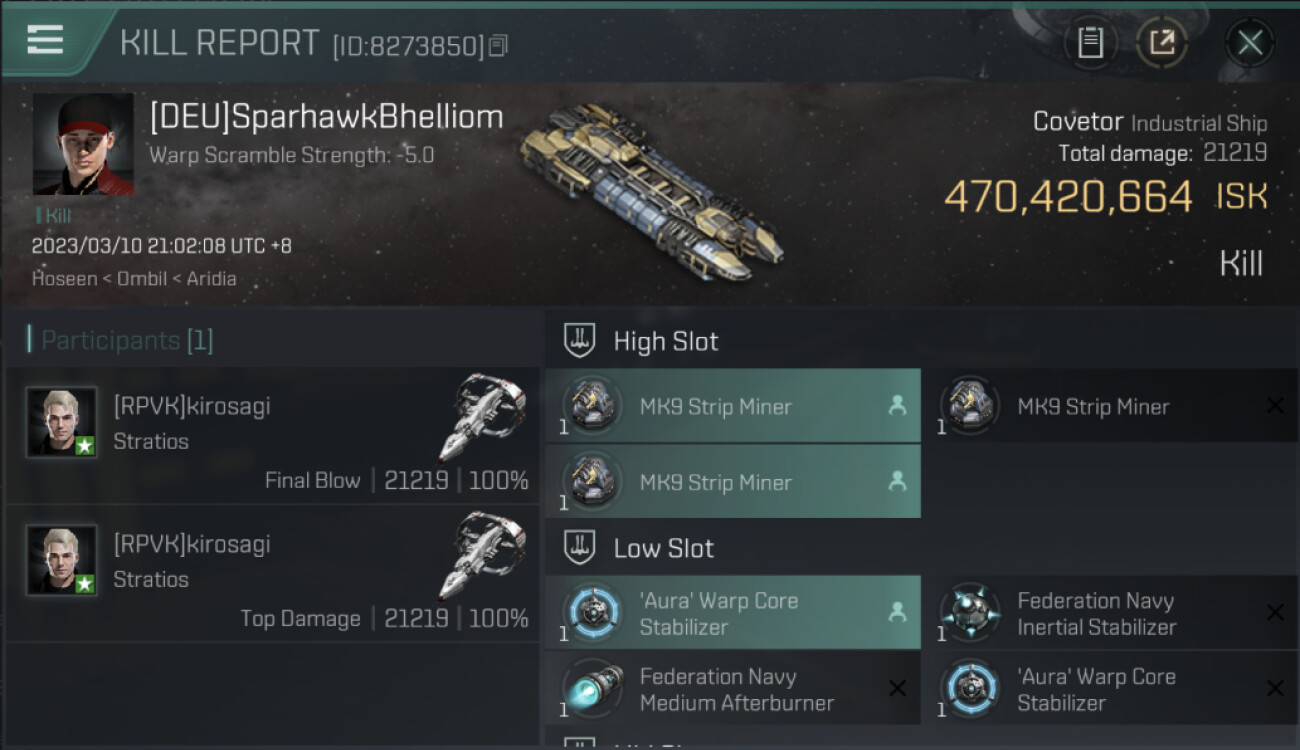Click the Stratios ship icon on Top Damage row
The height and width of the screenshot is (750, 1300).
pos(483,556)
